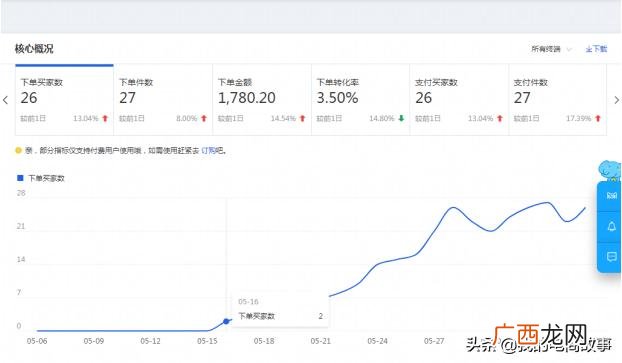The image size is (622, 363).
Task: Click the 05-21 x-axis date label
Action: 321,341
